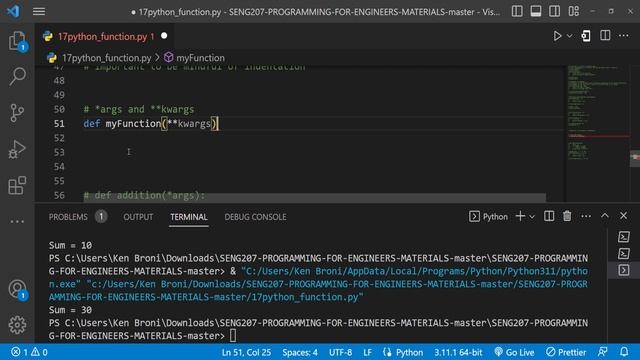Click the Prettier status item
This screenshot has width=640, height=360.
[x=566, y=352]
